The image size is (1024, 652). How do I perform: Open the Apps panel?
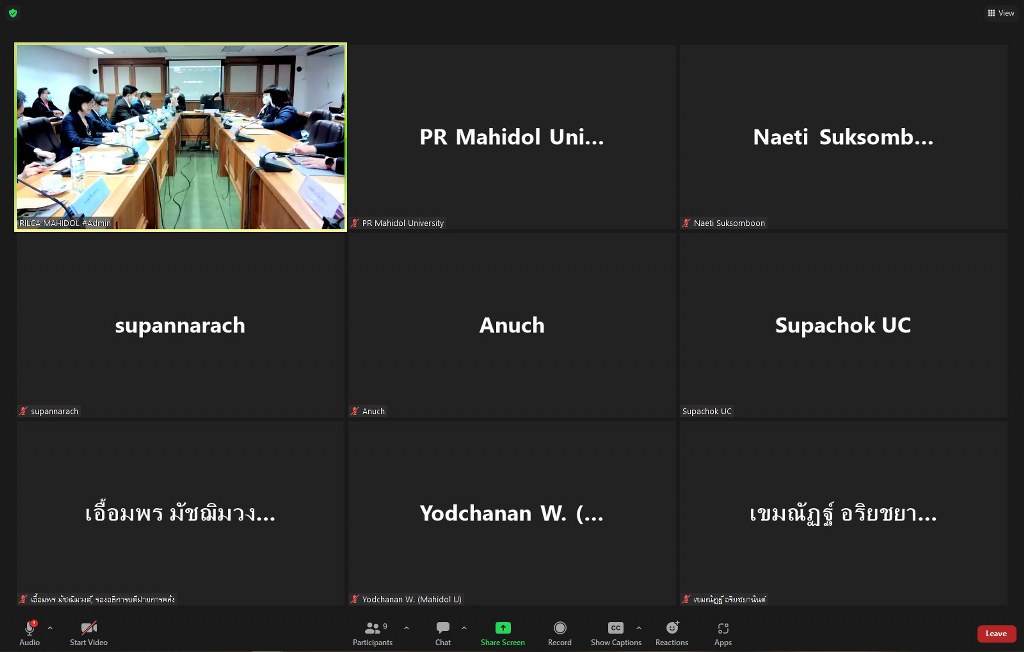(x=723, y=629)
